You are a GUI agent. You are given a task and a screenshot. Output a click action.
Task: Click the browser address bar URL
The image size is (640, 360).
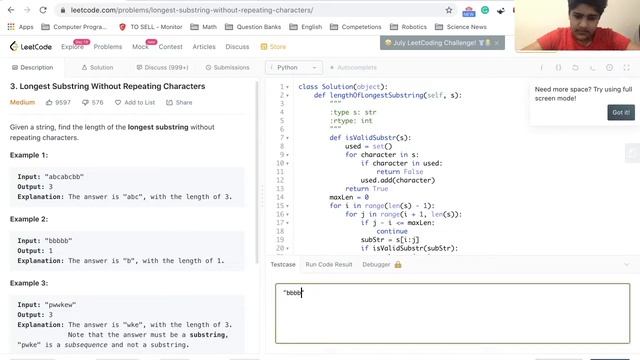(x=192, y=10)
